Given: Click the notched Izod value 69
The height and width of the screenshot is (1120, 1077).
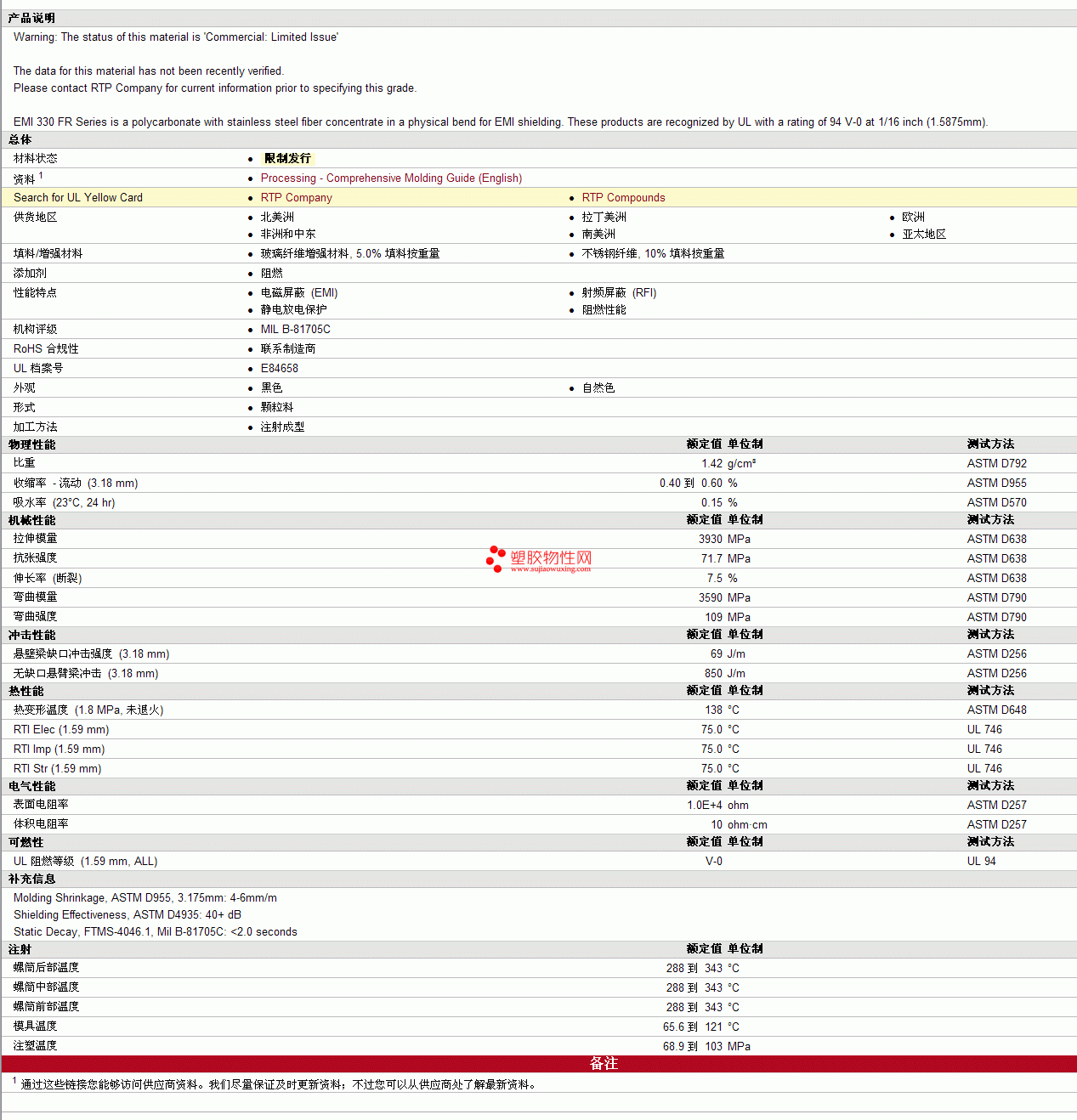Looking at the screenshot, I should [x=717, y=653].
